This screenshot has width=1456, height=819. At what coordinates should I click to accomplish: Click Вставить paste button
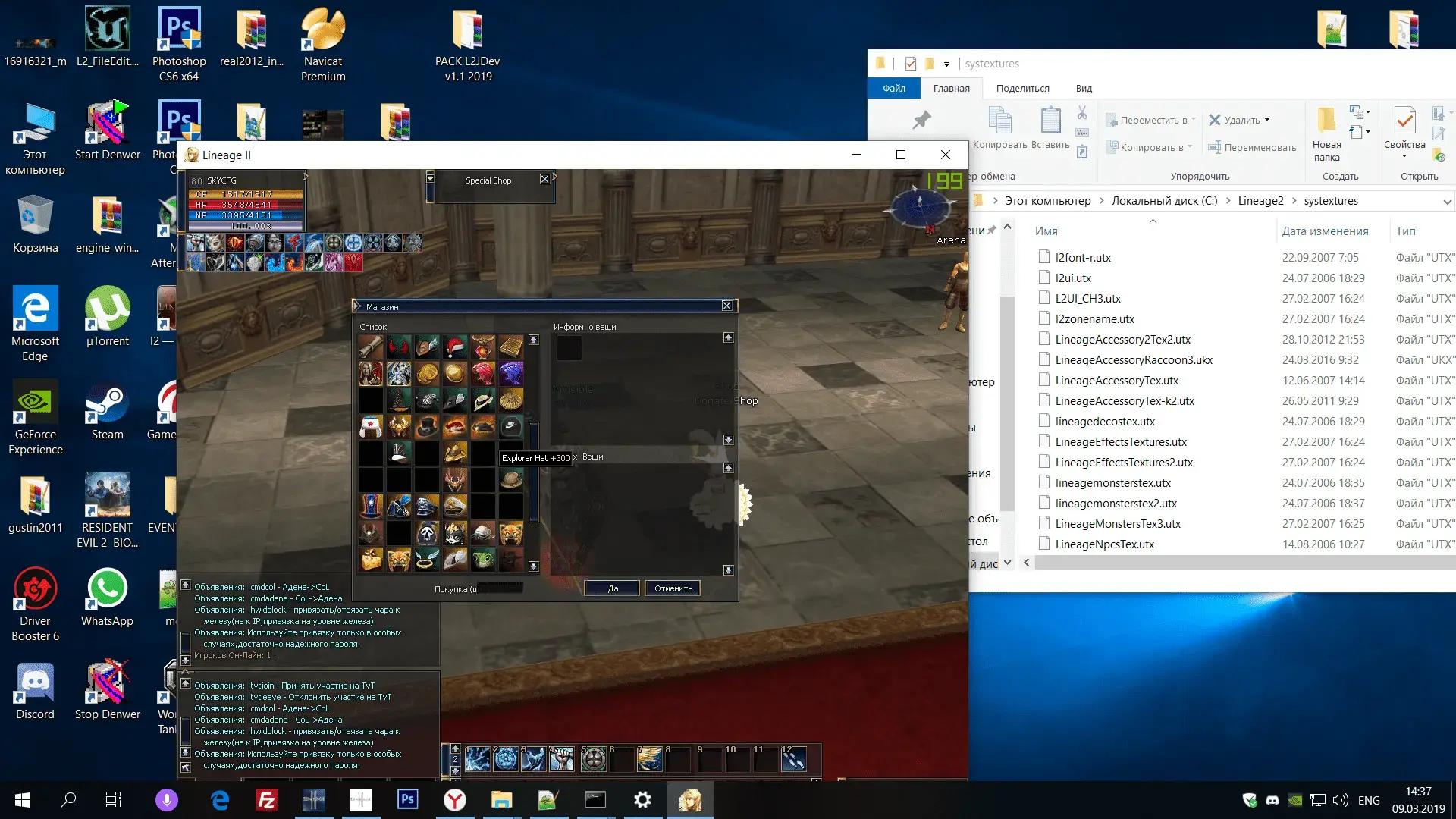point(1050,129)
